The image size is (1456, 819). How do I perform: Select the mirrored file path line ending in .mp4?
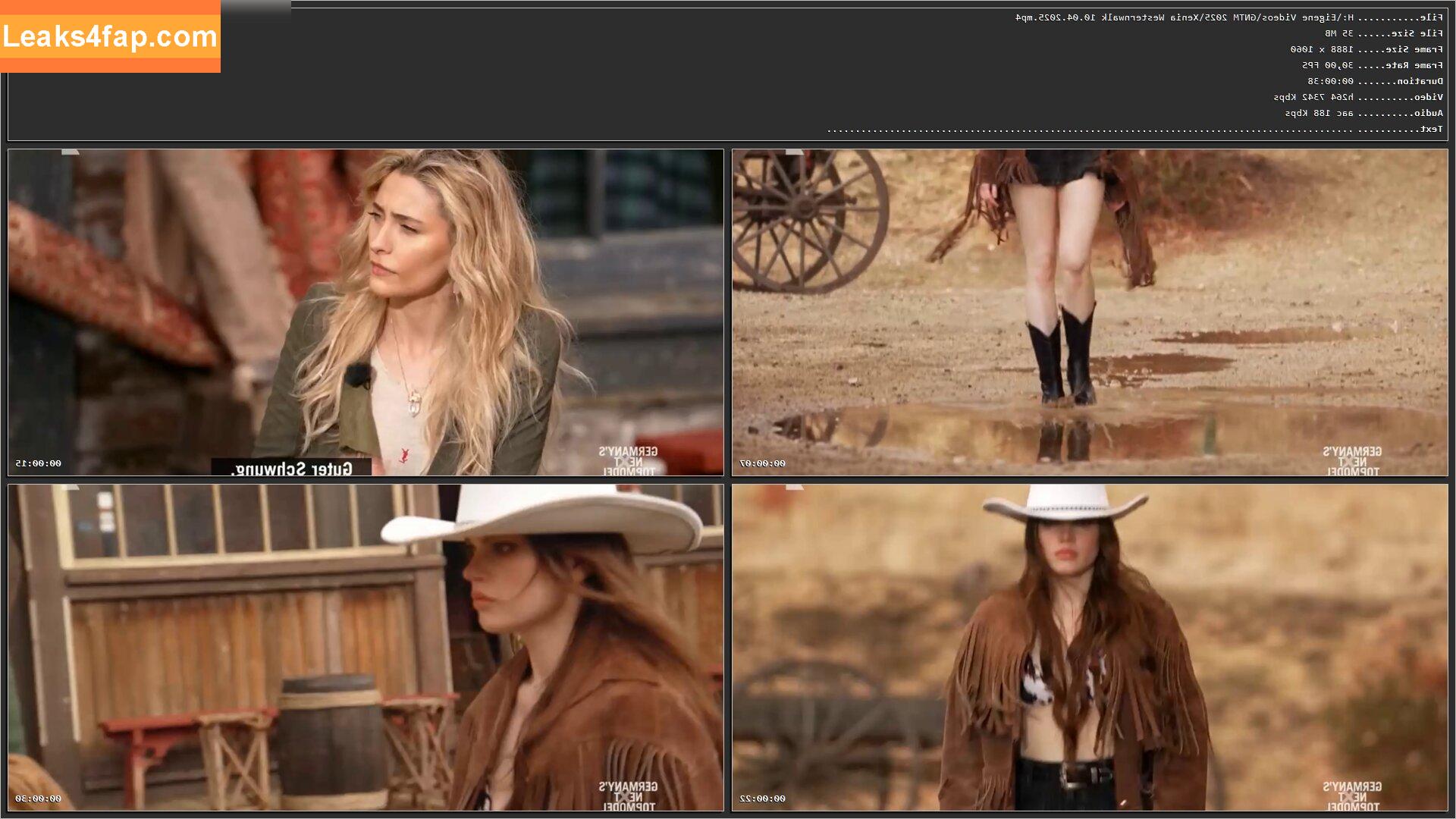point(1229,17)
